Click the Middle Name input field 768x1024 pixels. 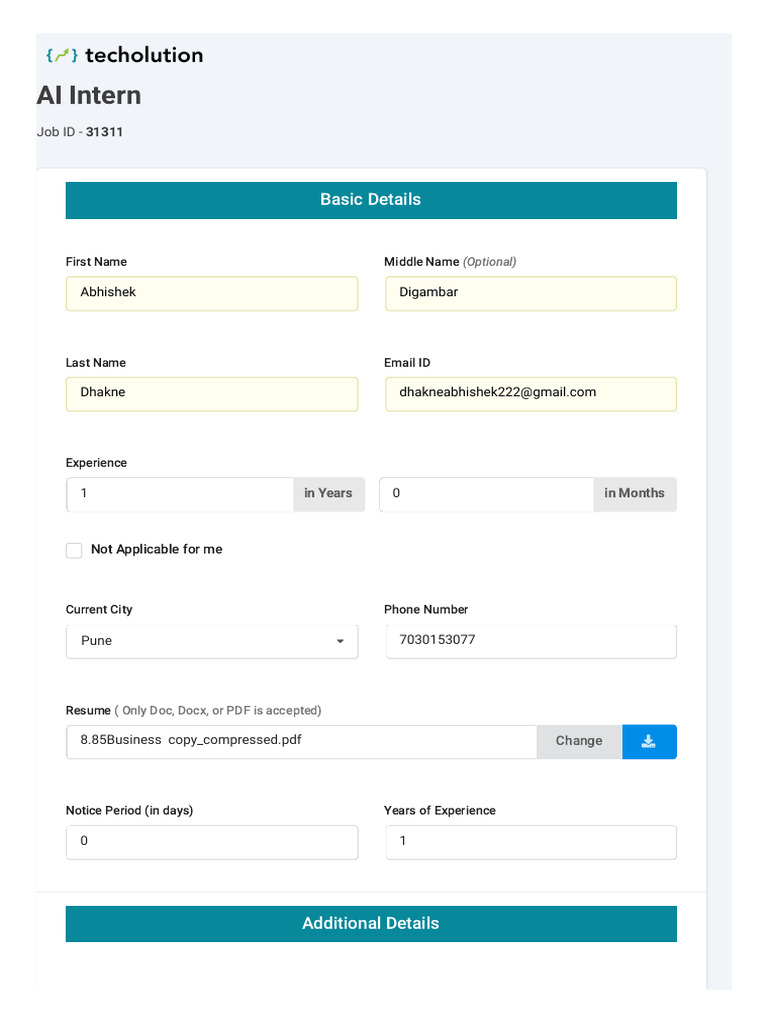tap(530, 293)
